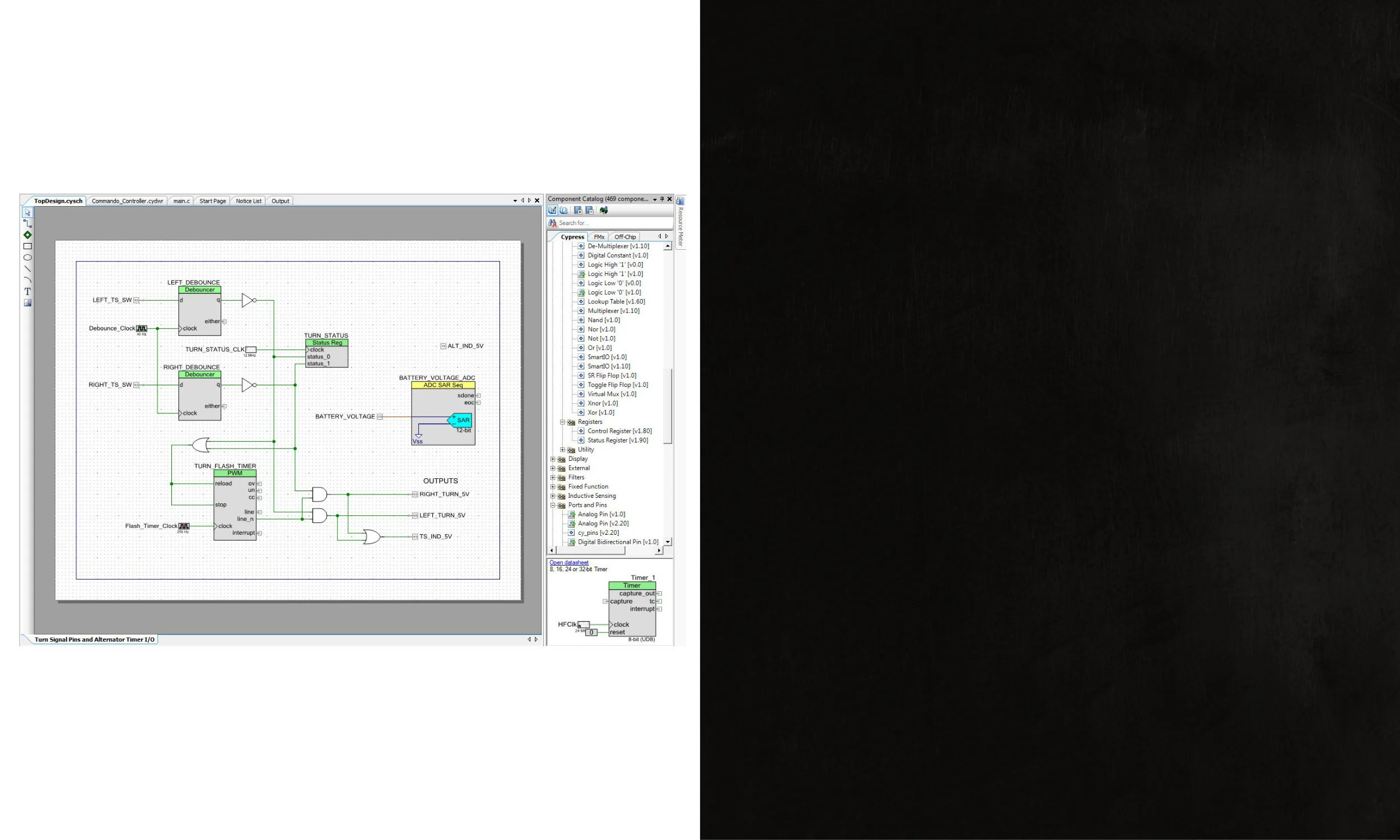Collapse the Ports and Pins category
Image resolution: width=1400 pixels, height=840 pixels.
[553, 505]
